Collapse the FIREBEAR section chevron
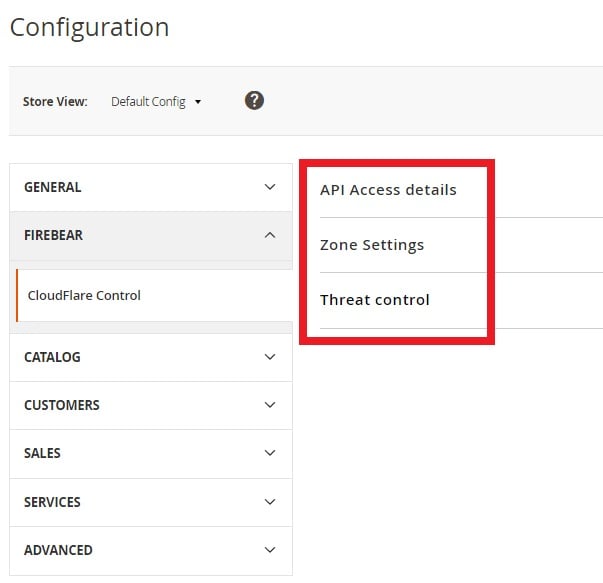This screenshot has height=583, width=603. click(x=270, y=235)
